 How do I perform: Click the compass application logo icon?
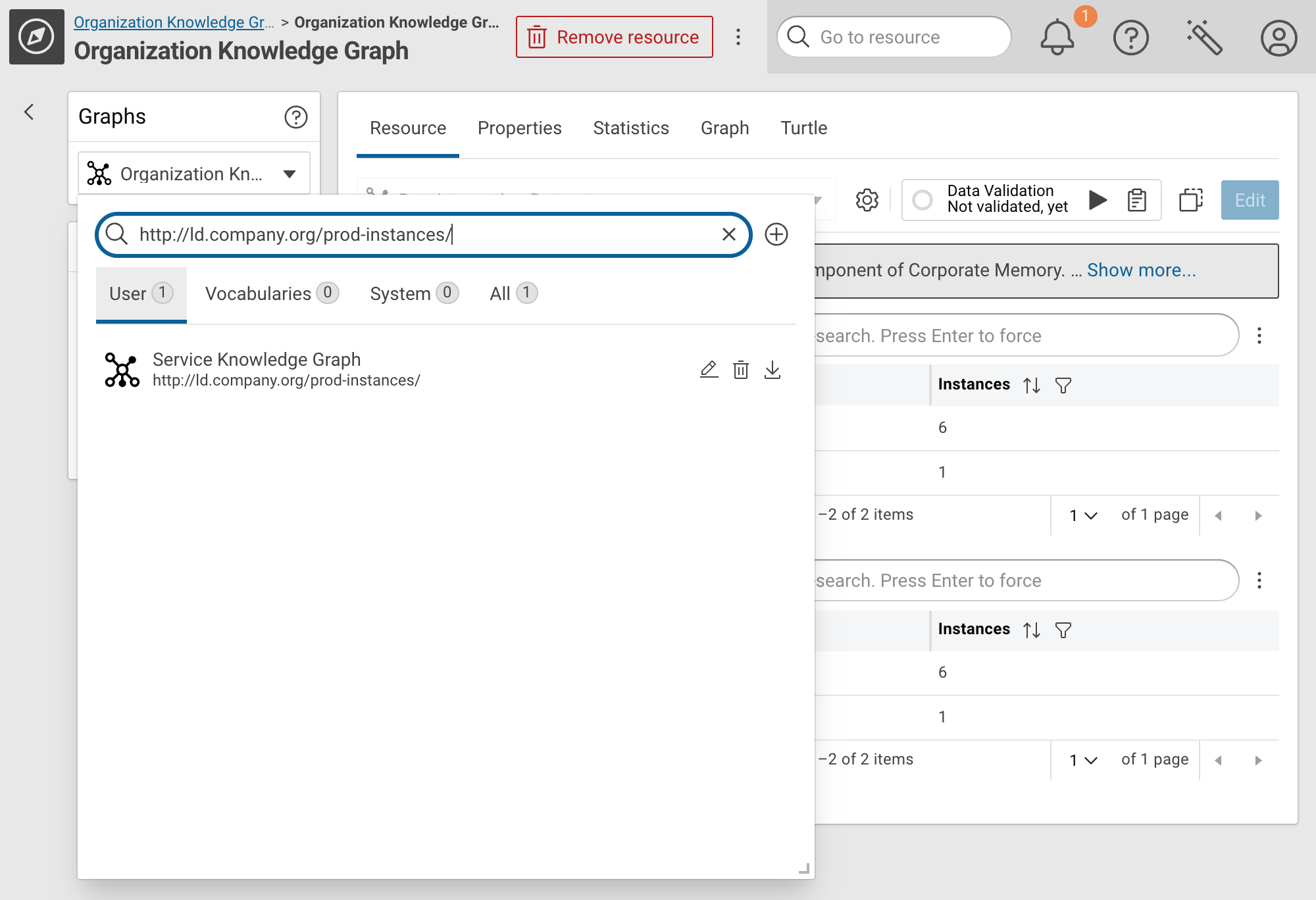tap(37, 37)
